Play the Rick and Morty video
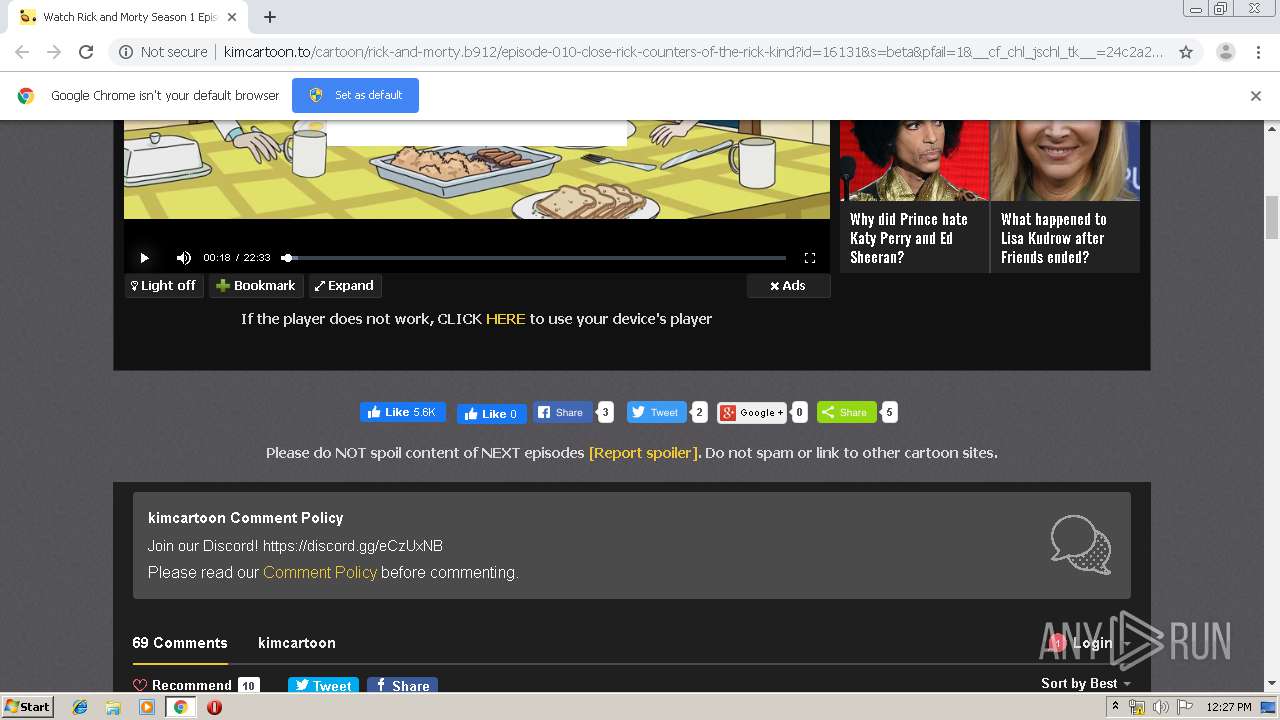Viewport: 1280px width, 720px height. point(144,258)
